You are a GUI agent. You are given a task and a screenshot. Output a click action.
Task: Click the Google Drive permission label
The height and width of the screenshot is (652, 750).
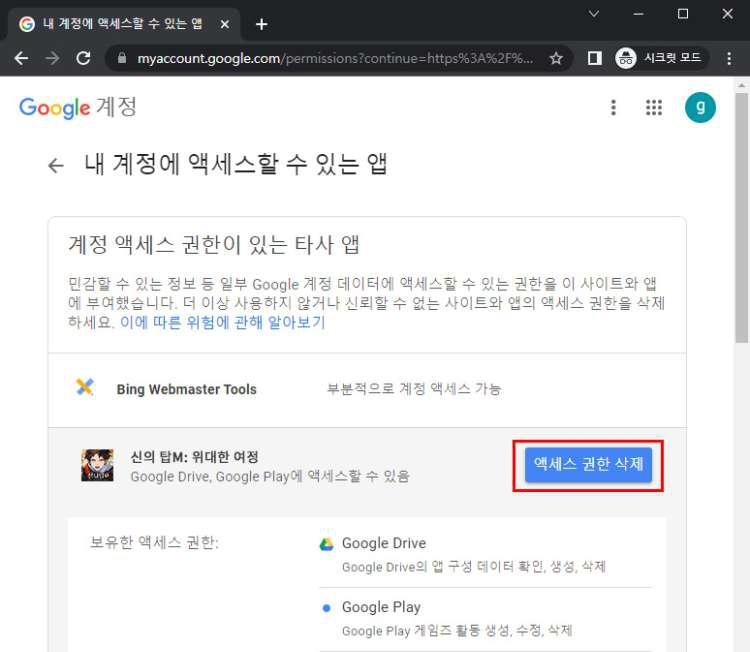(x=384, y=543)
